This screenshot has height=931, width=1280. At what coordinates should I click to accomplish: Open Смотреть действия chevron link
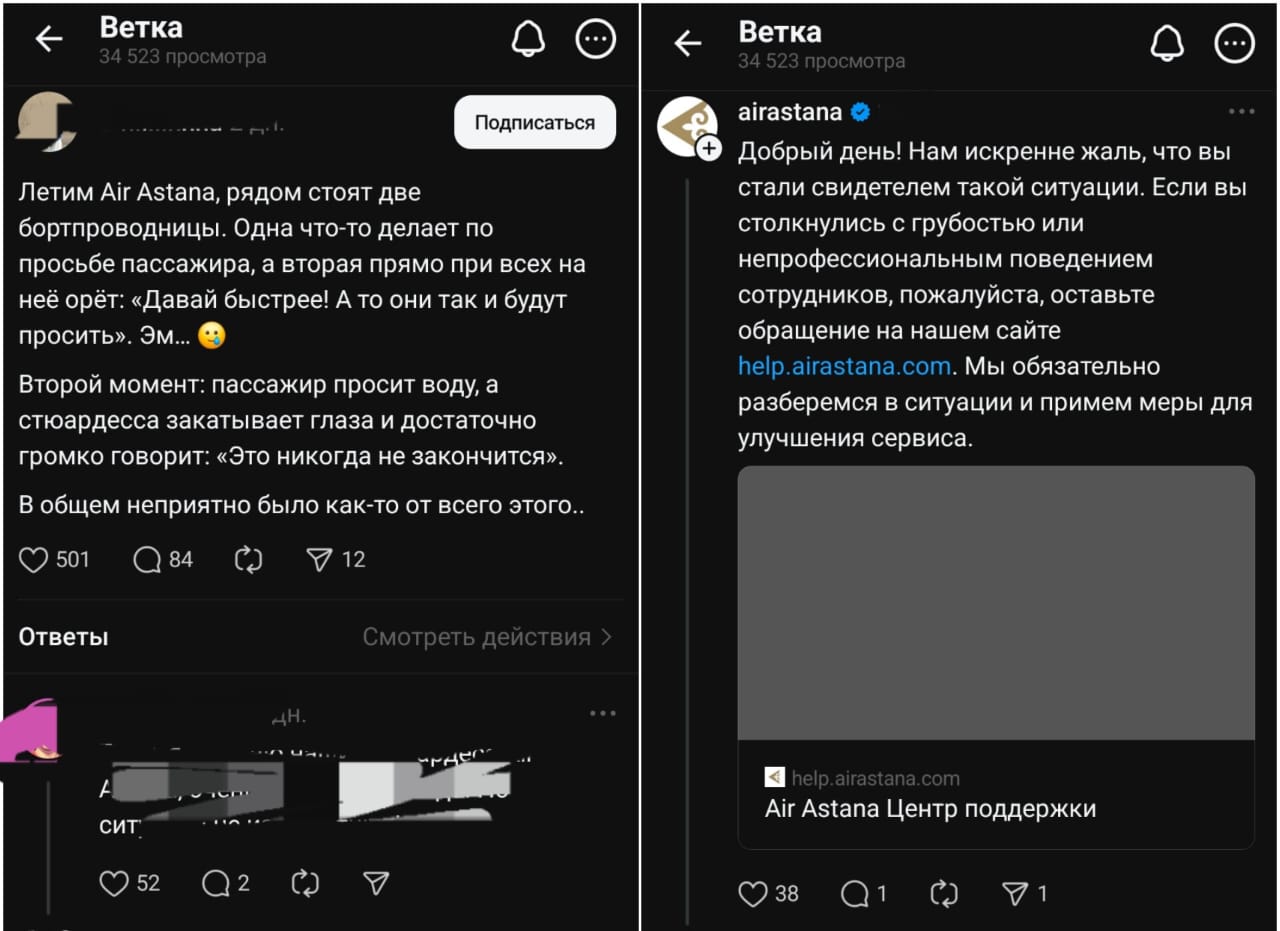click(x=487, y=637)
